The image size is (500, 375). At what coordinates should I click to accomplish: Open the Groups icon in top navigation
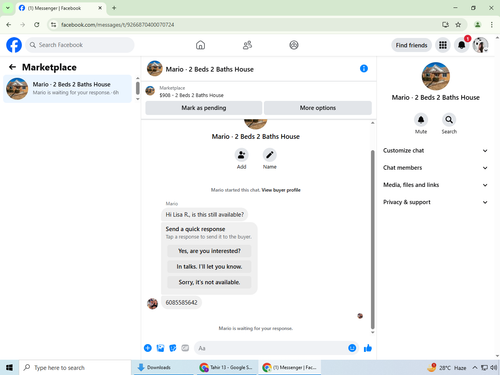click(294, 45)
